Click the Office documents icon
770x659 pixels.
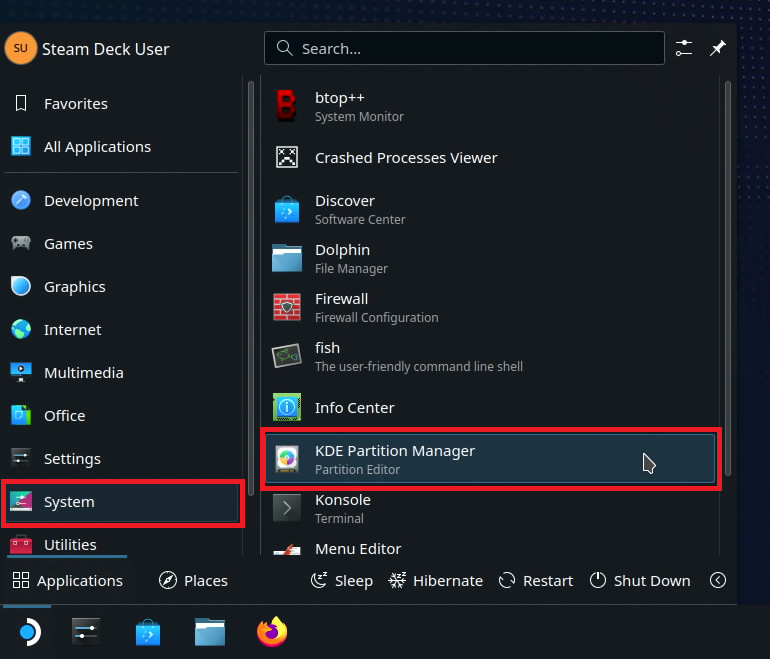[x=21, y=415]
